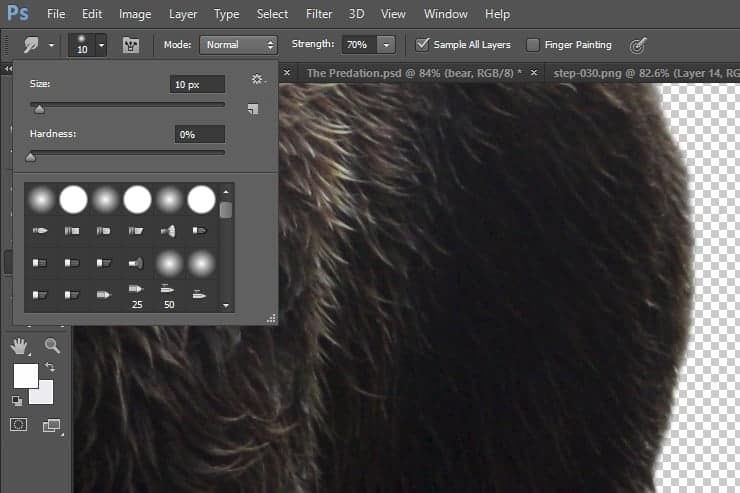Viewport: 740px width, 493px height.
Task: Select the Hand tool
Action: [19, 346]
